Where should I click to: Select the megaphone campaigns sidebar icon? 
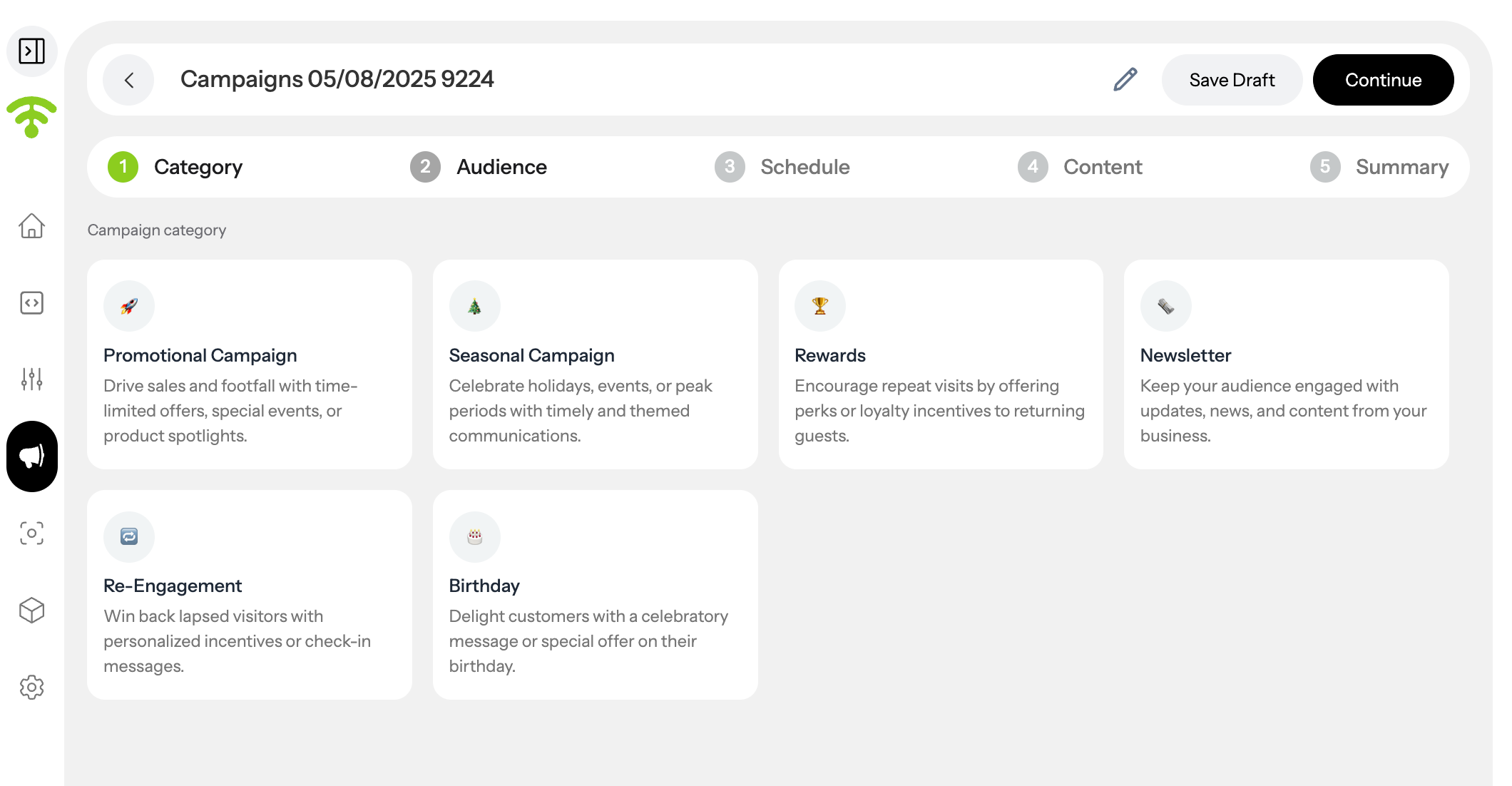click(32, 456)
